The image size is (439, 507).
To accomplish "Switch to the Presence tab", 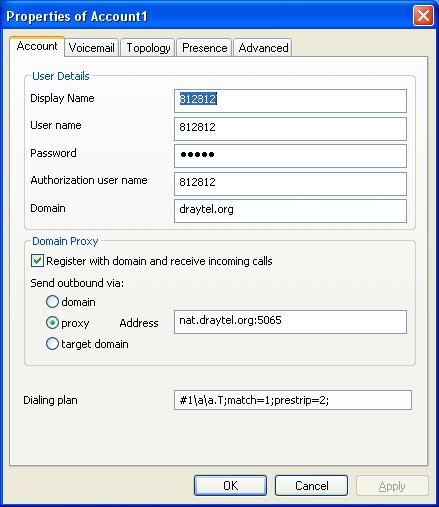I will pos(204,48).
